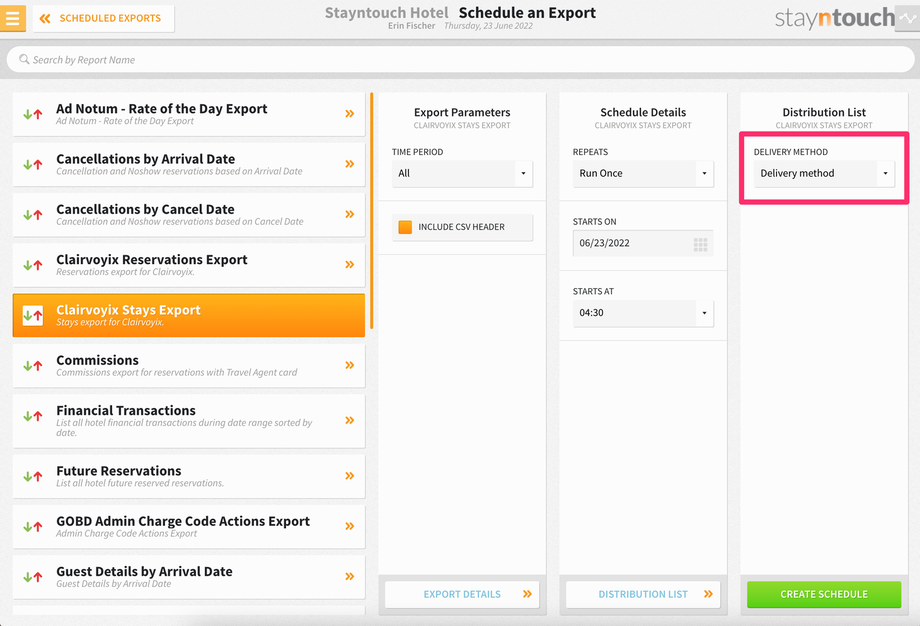The width and height of the screenshot is (920, 626).
Task: Open the Time Period dropdown
Action: coord(462,174)
